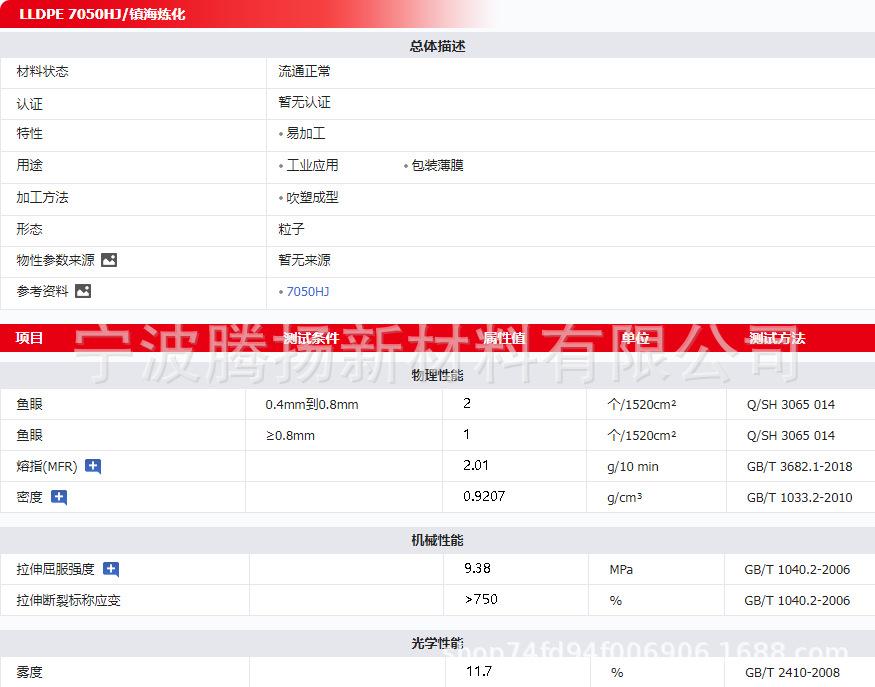Click the image icon beside 物性参数来源

(109, 260)
